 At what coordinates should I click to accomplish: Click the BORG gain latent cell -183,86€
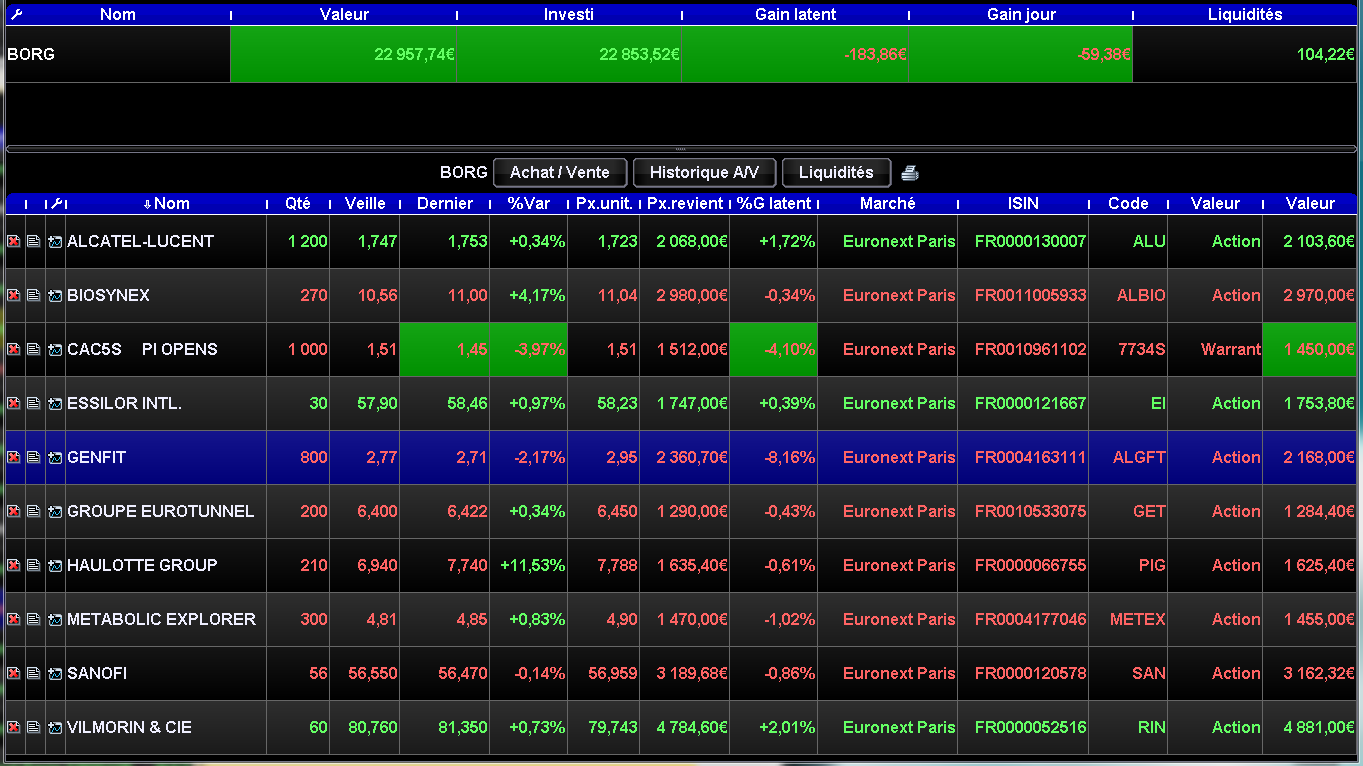click(795, 54)
